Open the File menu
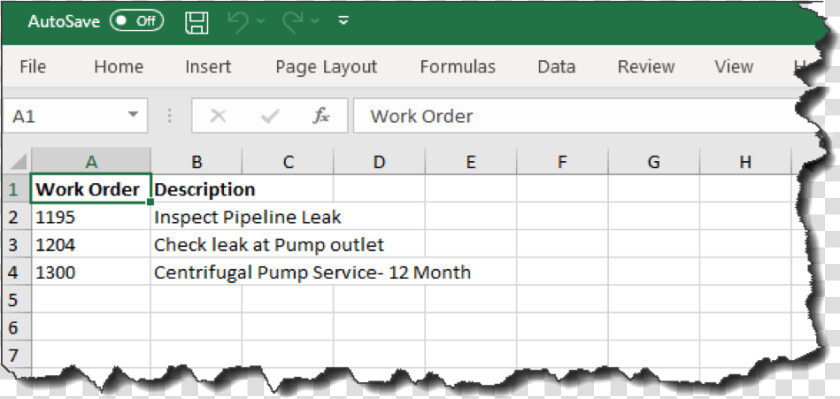840x399 pixels. [33, 67]
